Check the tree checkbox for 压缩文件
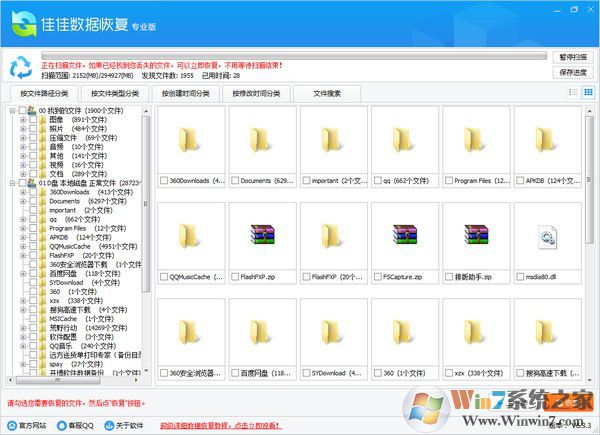The height and width of the screenshot is (435, 600). pos(33,138)
